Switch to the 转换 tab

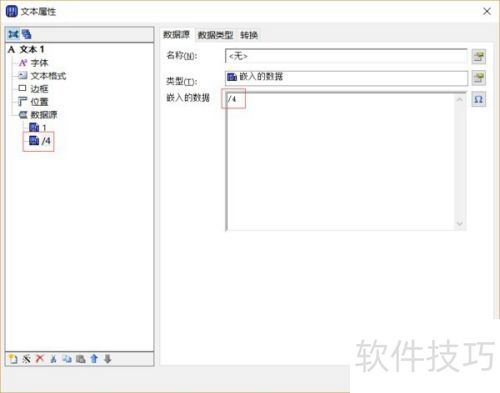(249, 35)
